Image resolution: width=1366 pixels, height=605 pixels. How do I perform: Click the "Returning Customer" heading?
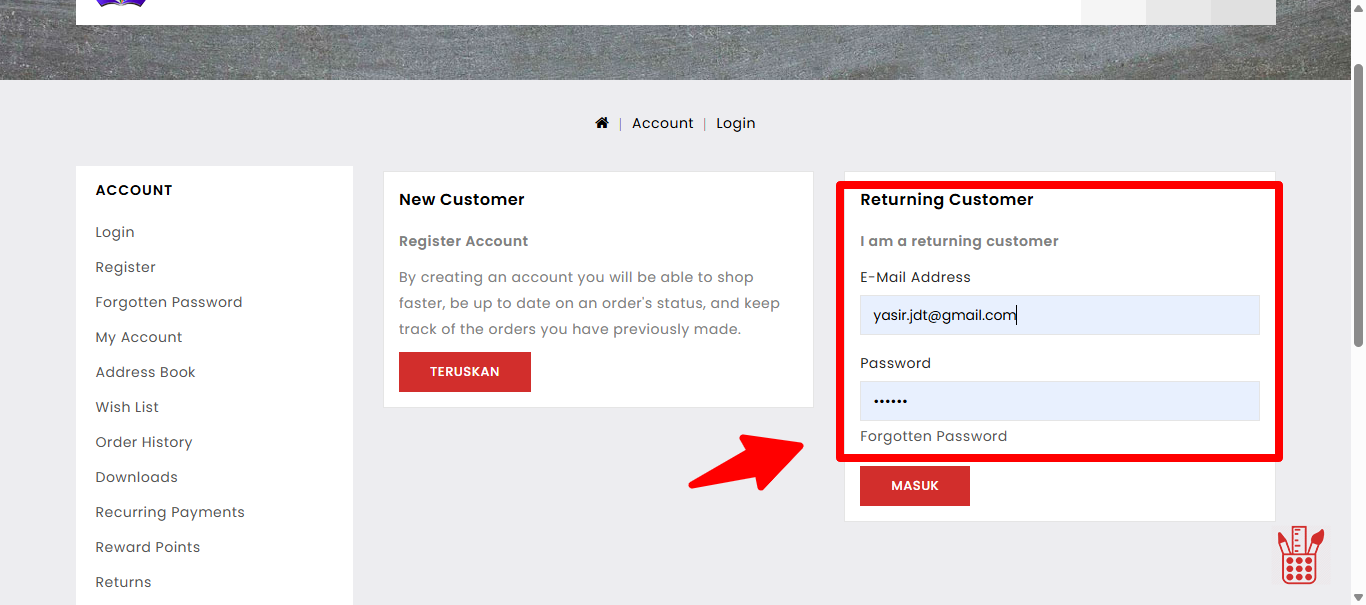click(x=947, y=200)
